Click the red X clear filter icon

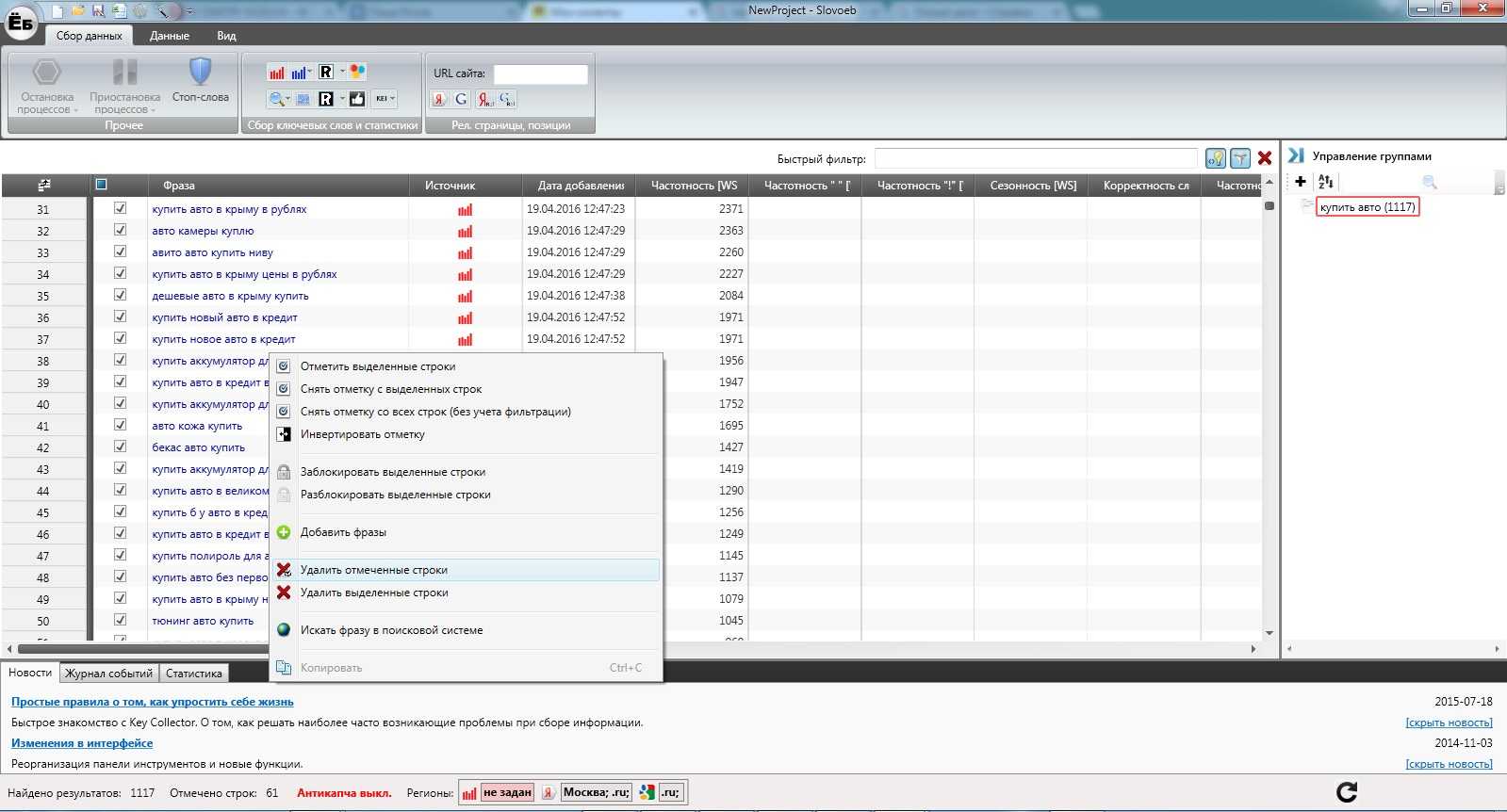click(x=1265, y=158)
